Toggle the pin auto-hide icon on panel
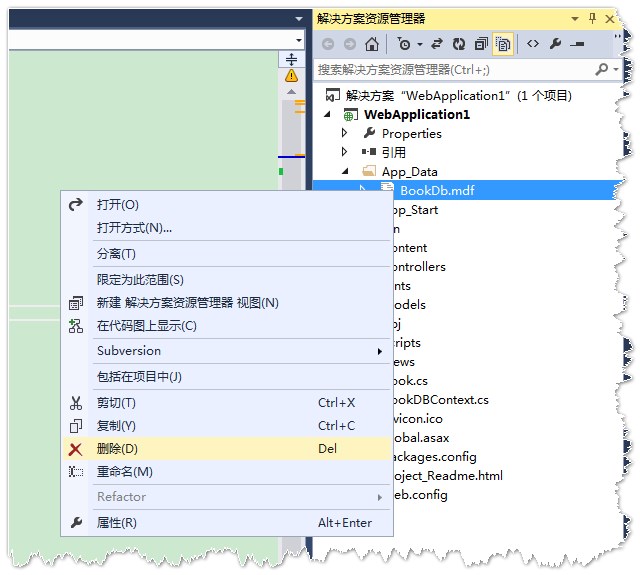This screenshot has width=640, height=575. point(592,18)
